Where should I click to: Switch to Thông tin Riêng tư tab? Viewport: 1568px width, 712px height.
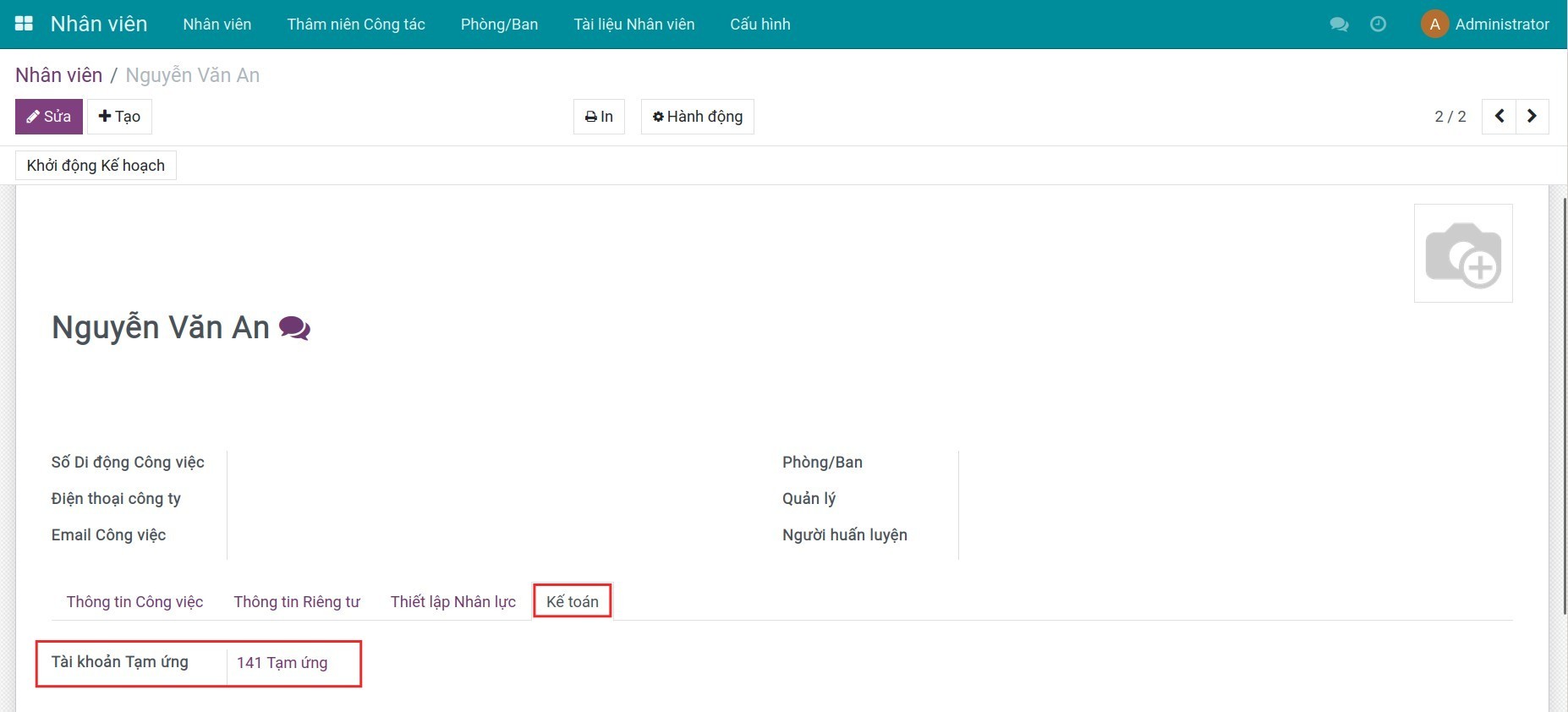[x=297, y=602]
